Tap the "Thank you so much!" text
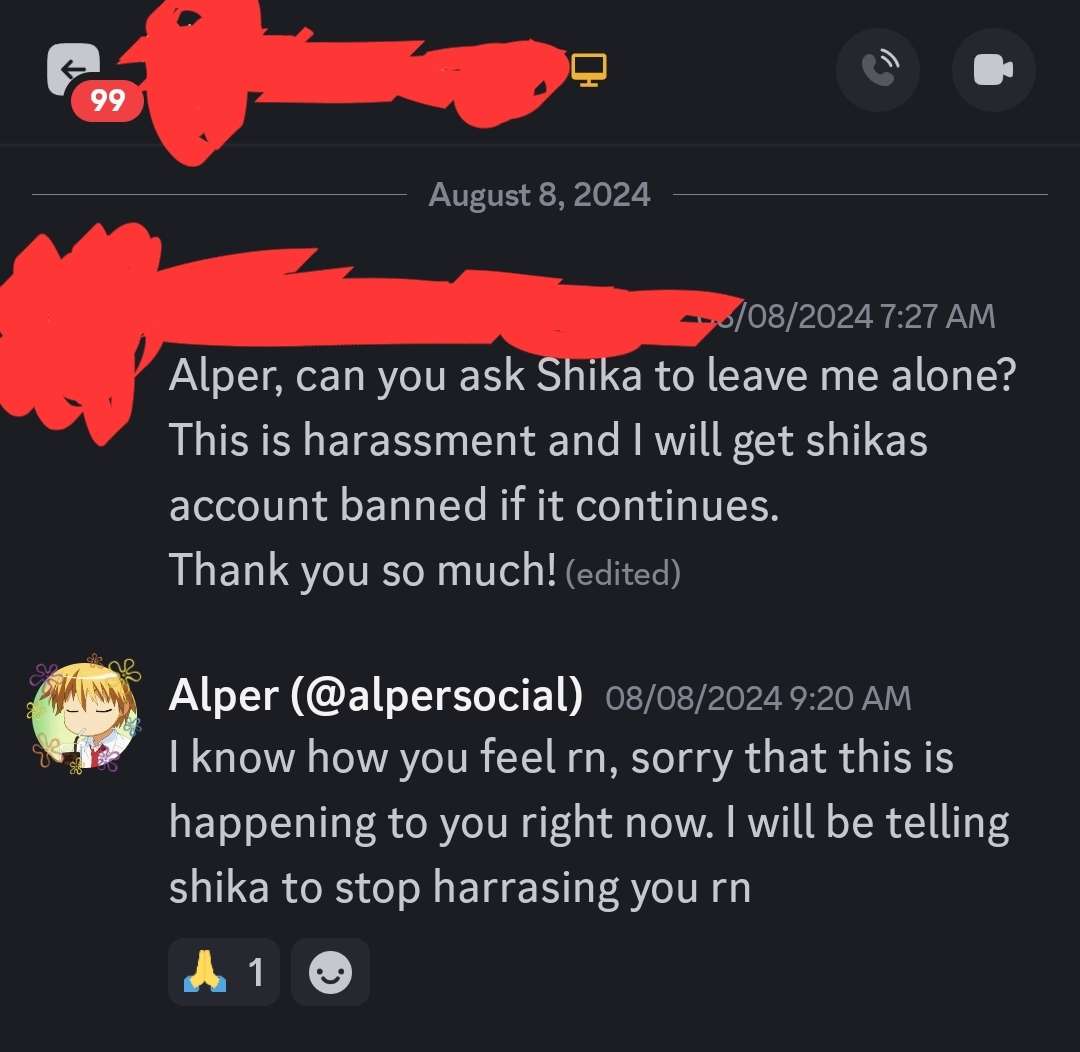 362,570
